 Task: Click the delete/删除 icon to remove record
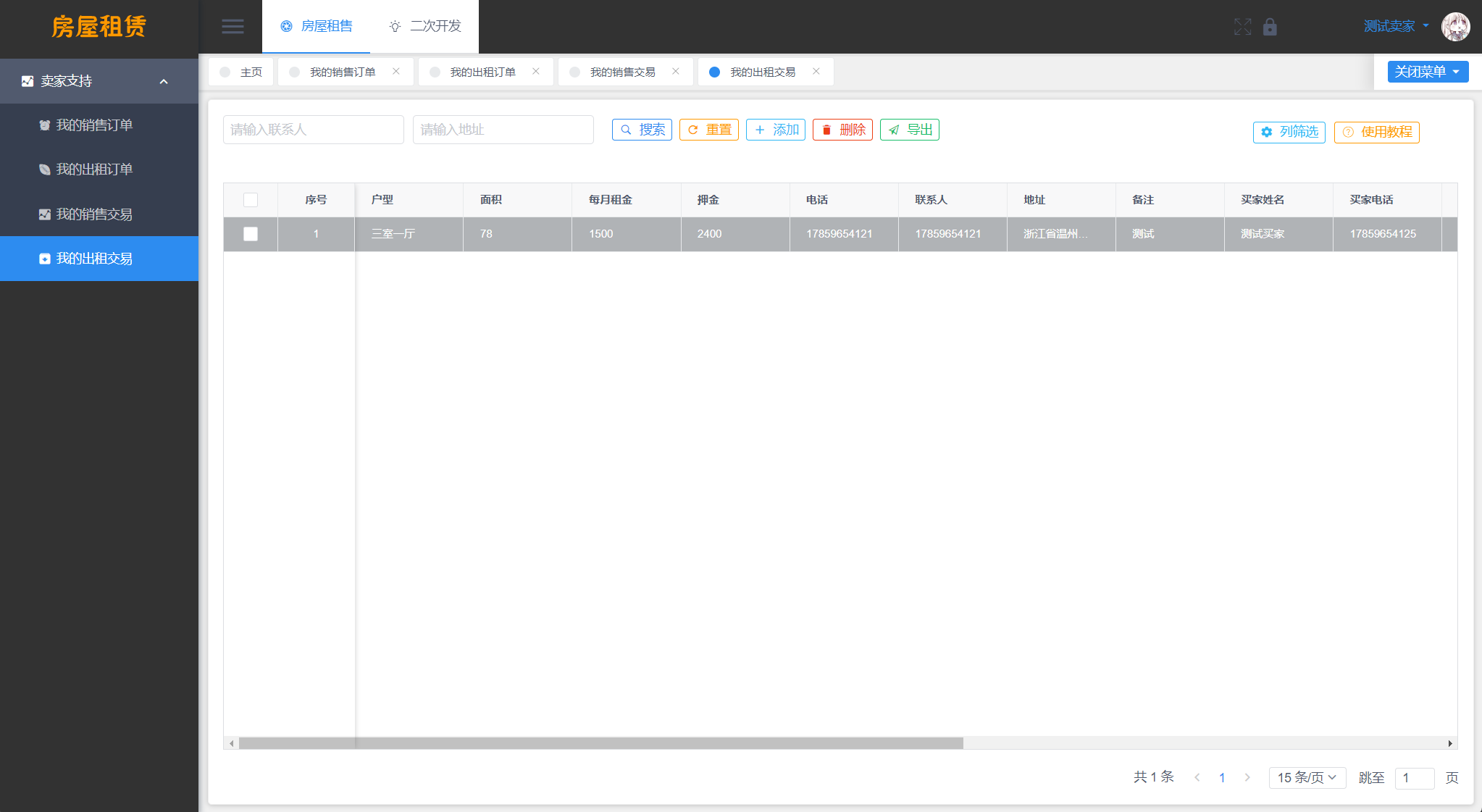[x=843, y=129]
